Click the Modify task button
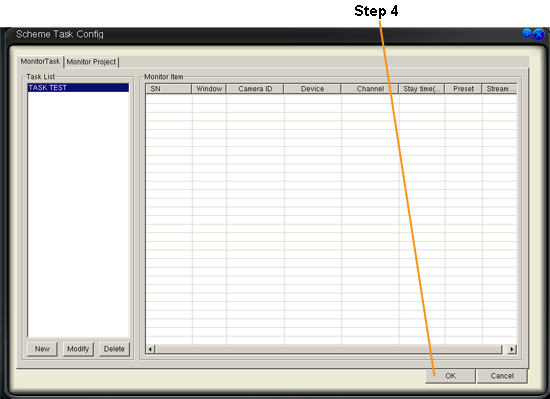 (78, 349)
